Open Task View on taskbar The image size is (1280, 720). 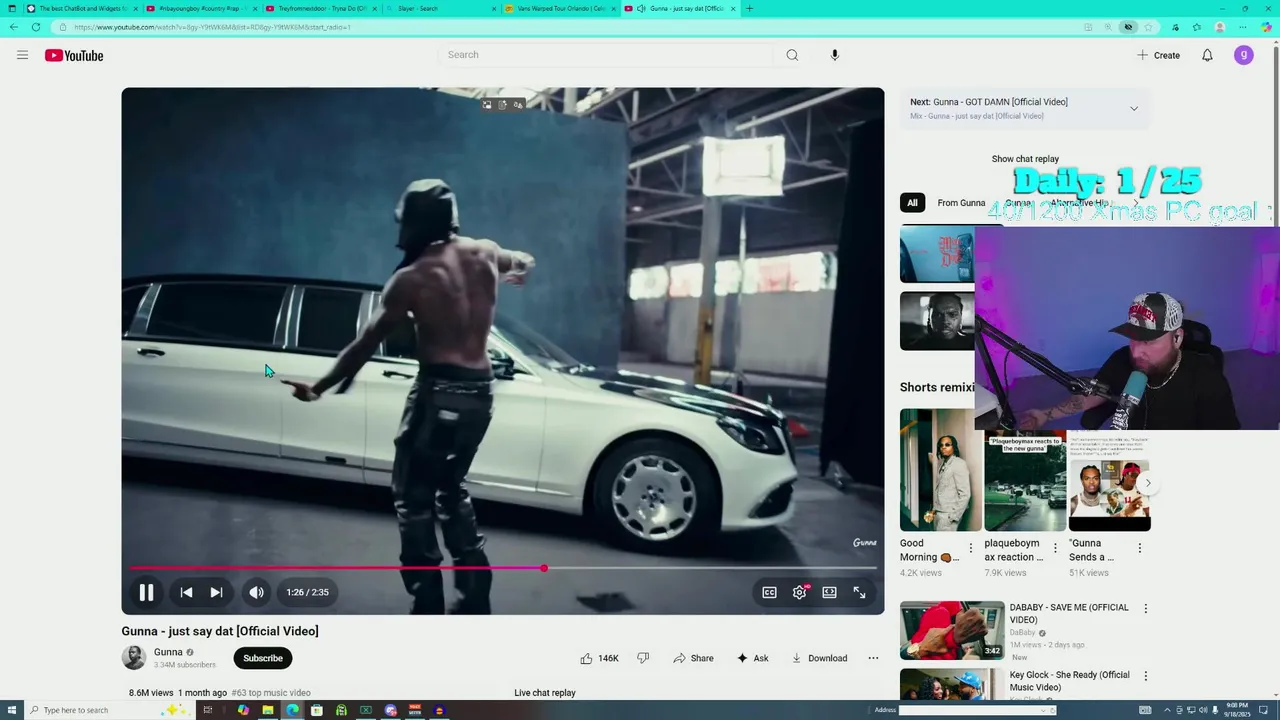coord(208,710)
